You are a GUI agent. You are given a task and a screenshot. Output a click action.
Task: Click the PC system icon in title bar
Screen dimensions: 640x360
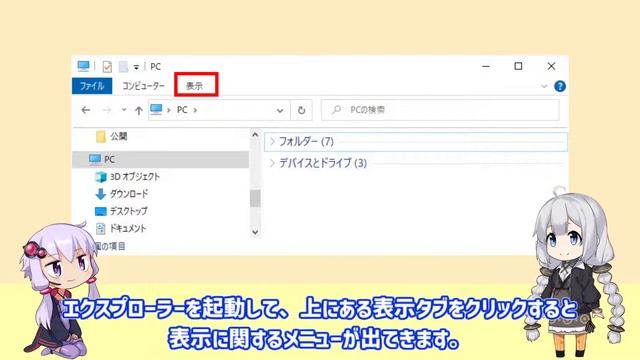[x=84, y=66]
